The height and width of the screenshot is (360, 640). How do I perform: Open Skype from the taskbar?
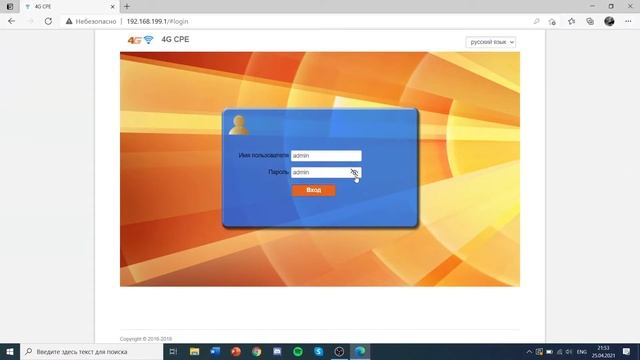[319, 351]
